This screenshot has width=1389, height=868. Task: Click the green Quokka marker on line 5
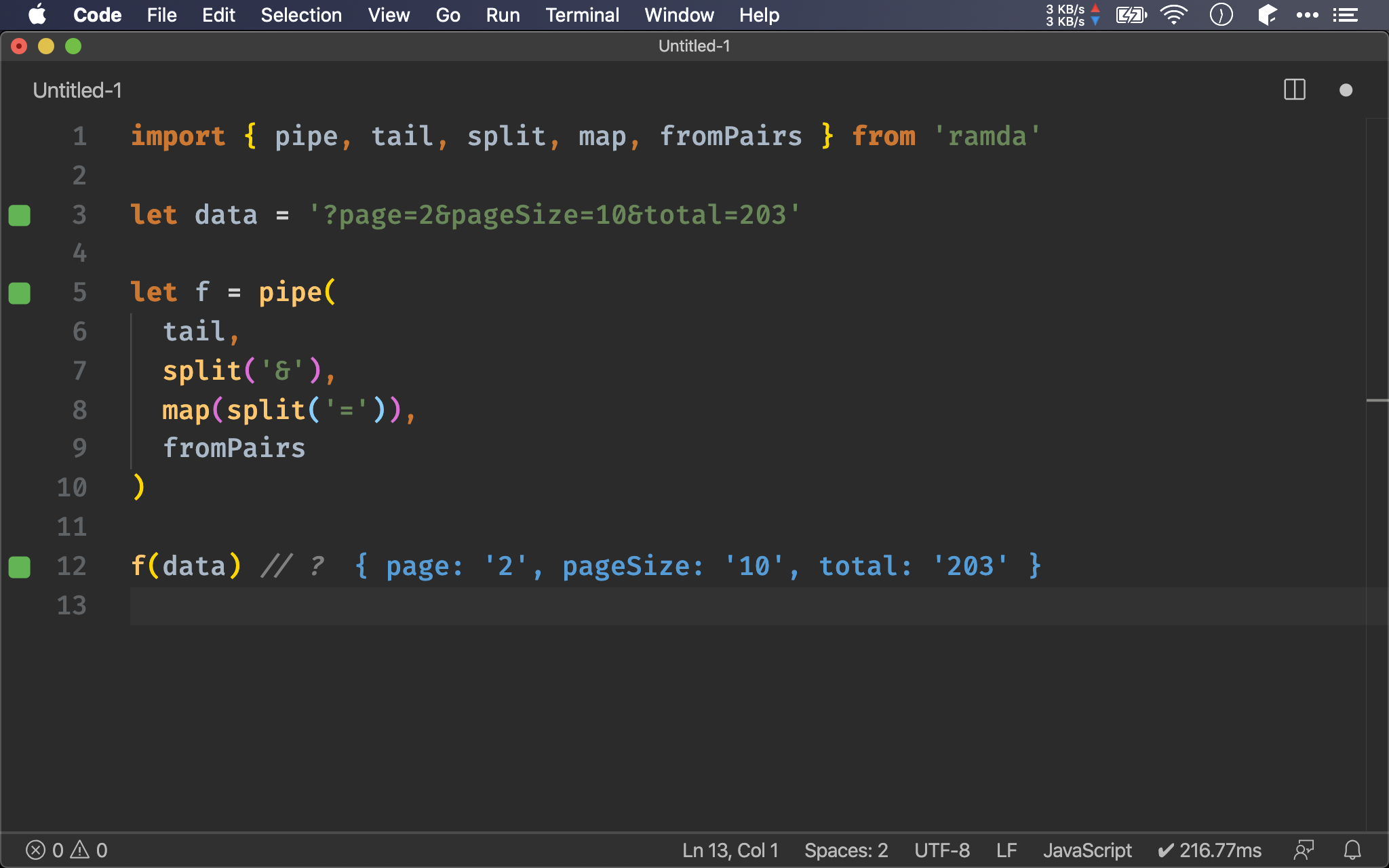click(20, 293)
